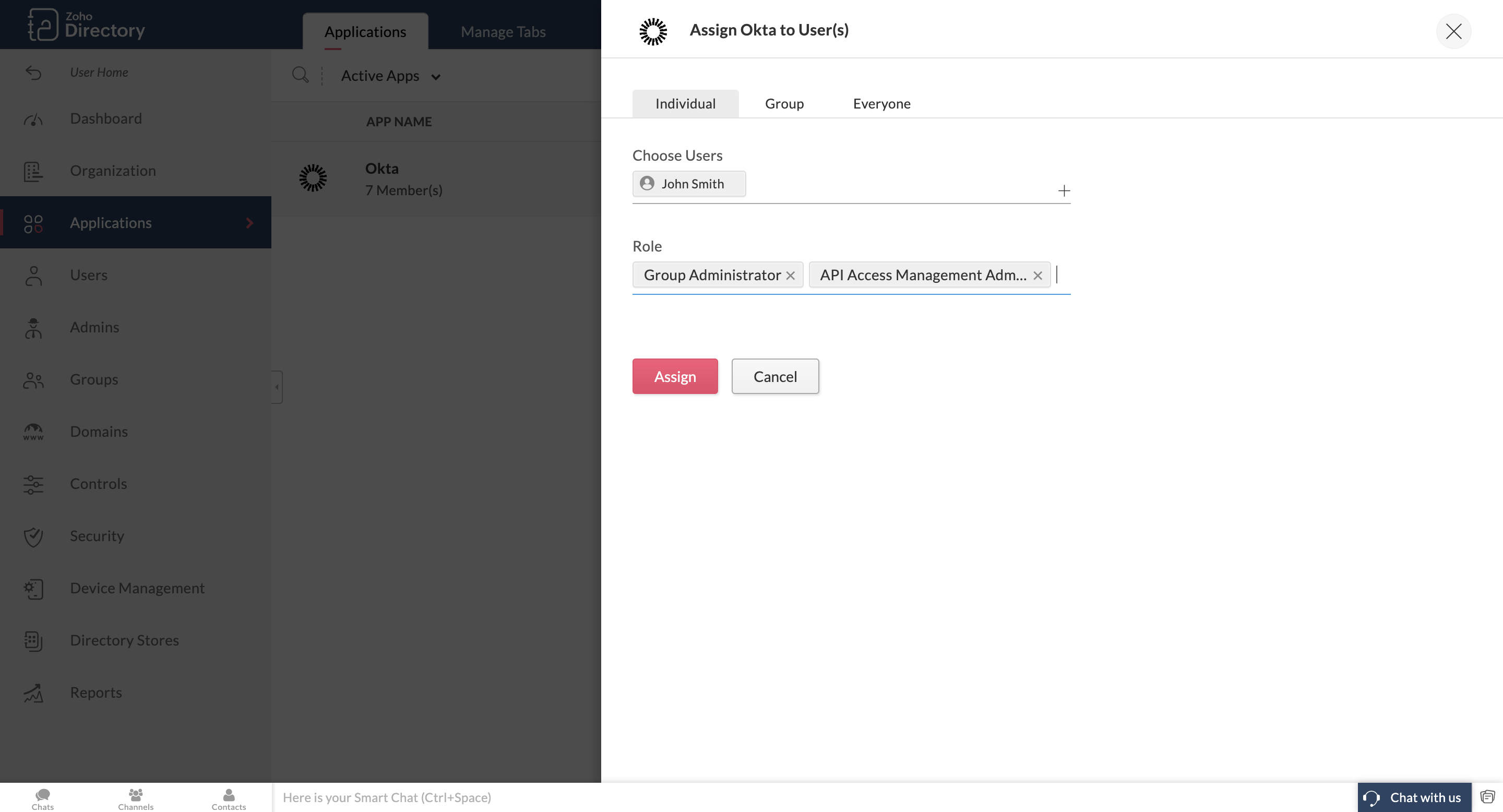Collapse the sidebar with the handle arrow
1503x812 pixels.
[x=277, y=387]
